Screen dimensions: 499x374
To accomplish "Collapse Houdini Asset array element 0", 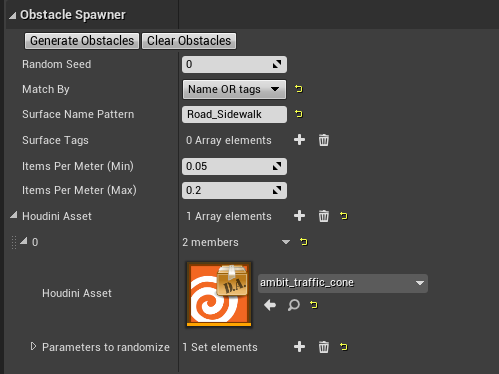I will [24, 241].
